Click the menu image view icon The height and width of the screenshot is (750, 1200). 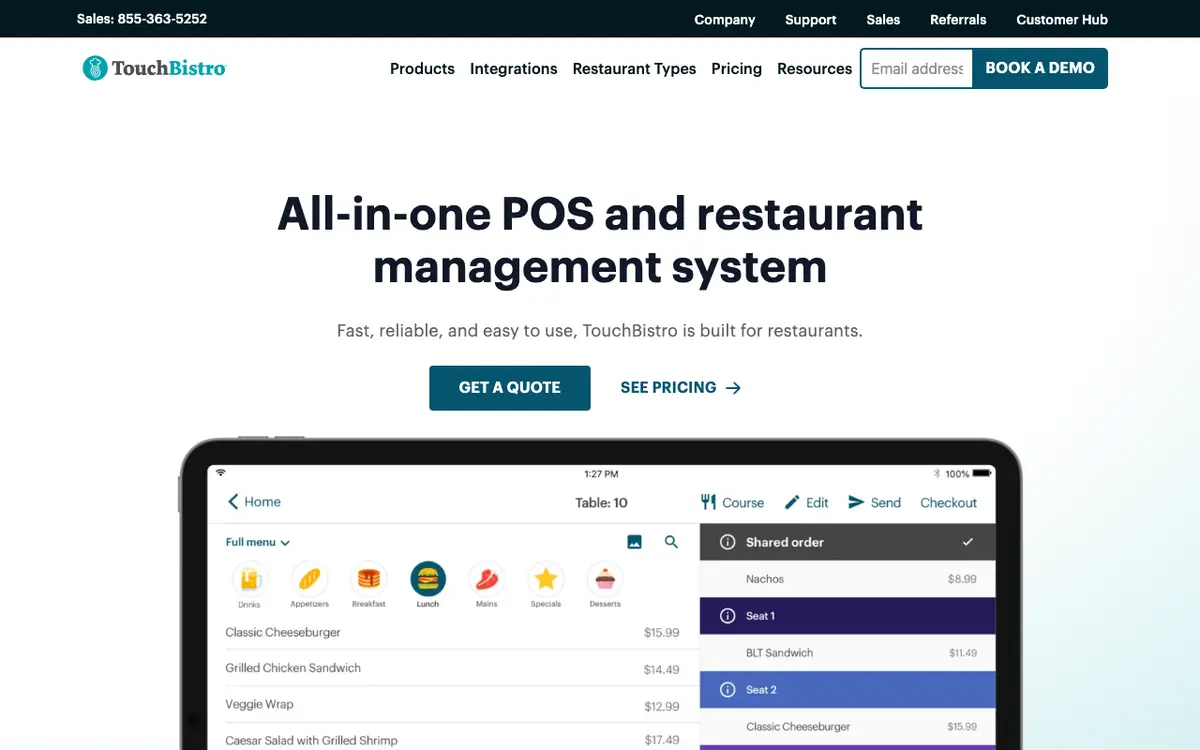click(634, 542)
